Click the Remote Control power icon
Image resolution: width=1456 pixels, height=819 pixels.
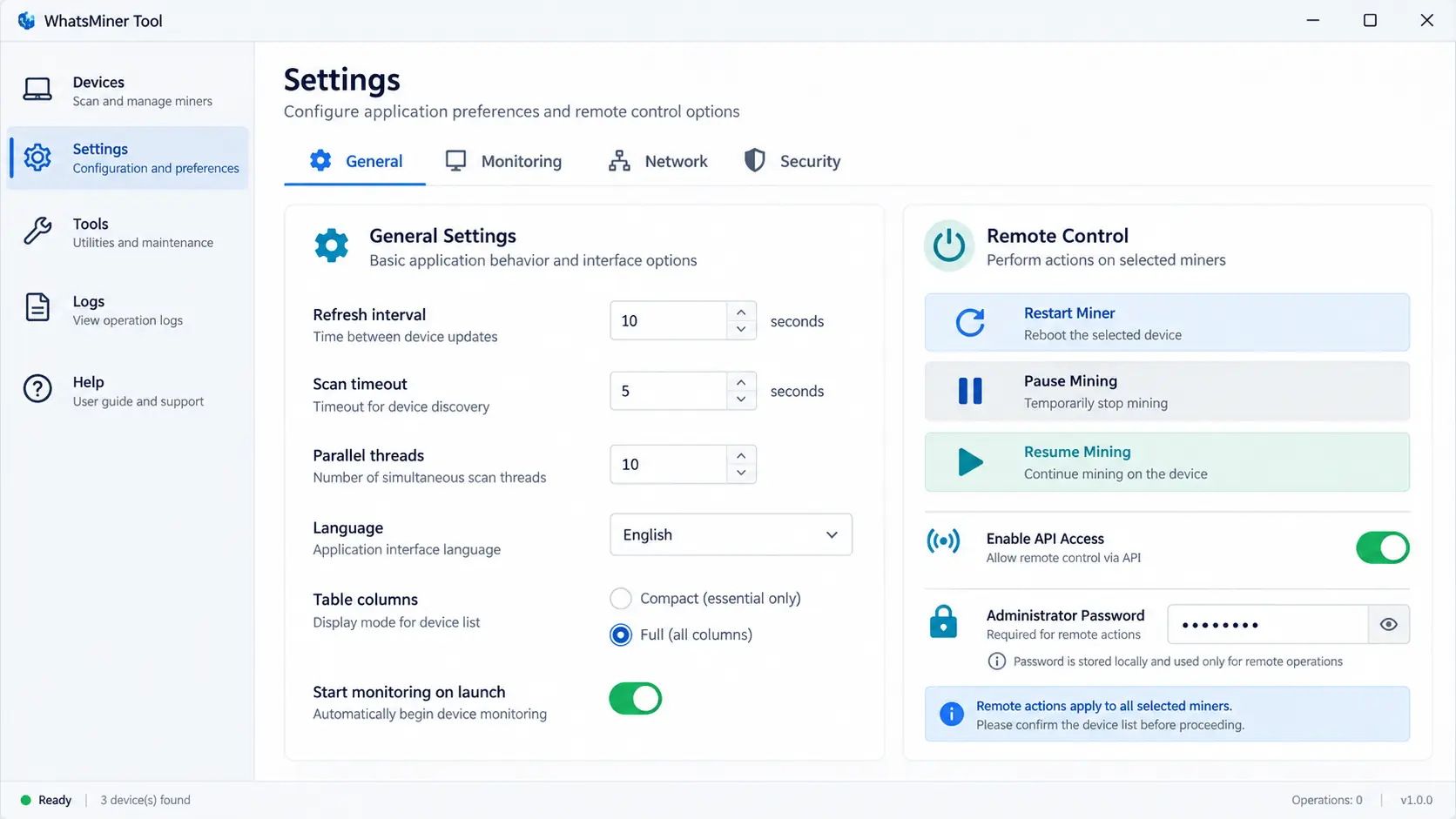[x=949, y=246]
